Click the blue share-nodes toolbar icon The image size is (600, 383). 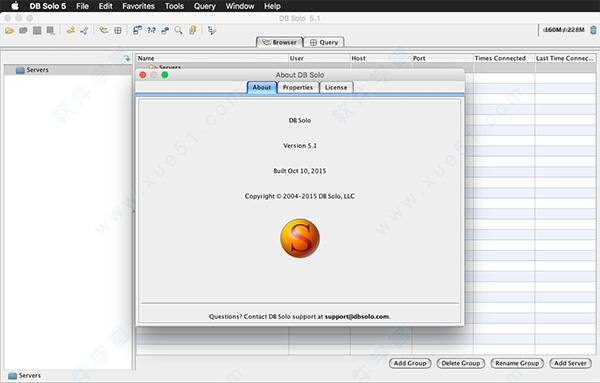click(84, 30)
